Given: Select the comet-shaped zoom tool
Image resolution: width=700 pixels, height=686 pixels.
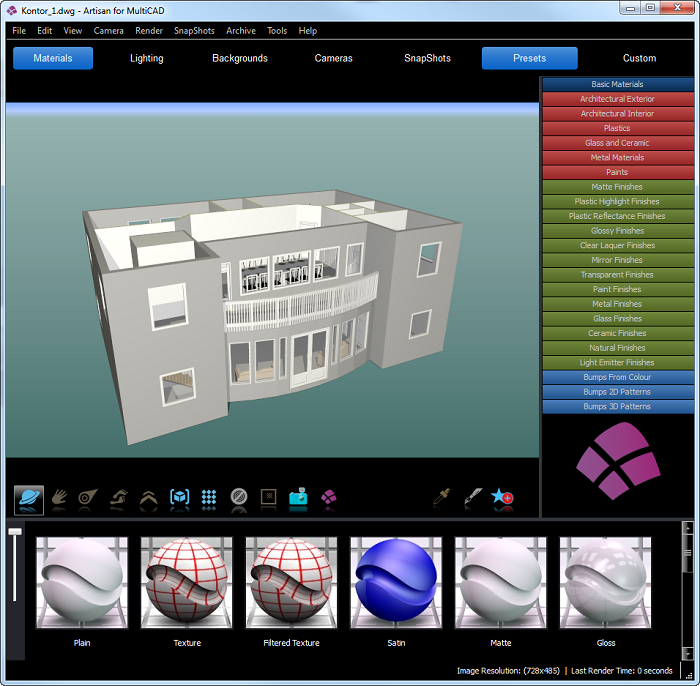Looking at the screenshot, I should tap(88, 497).
